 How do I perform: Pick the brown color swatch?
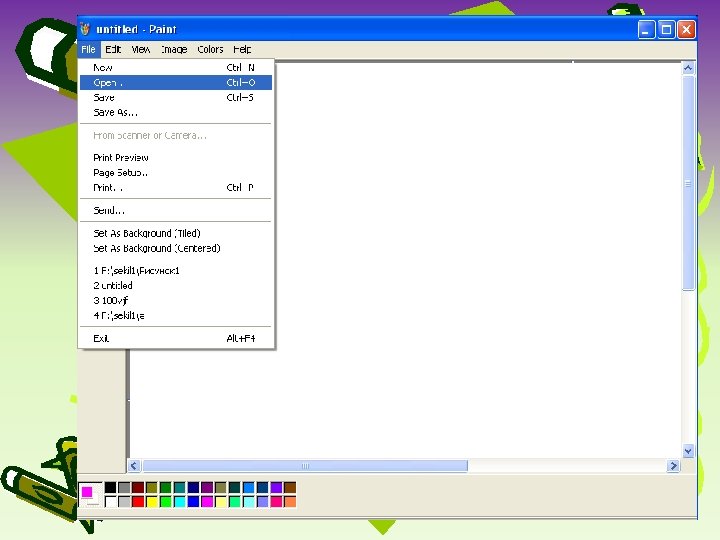click(290, 487)
